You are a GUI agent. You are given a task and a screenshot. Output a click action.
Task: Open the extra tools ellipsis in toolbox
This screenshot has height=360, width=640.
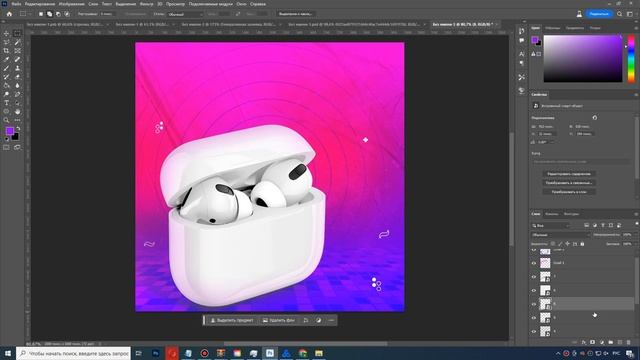[x=17, y=120]
